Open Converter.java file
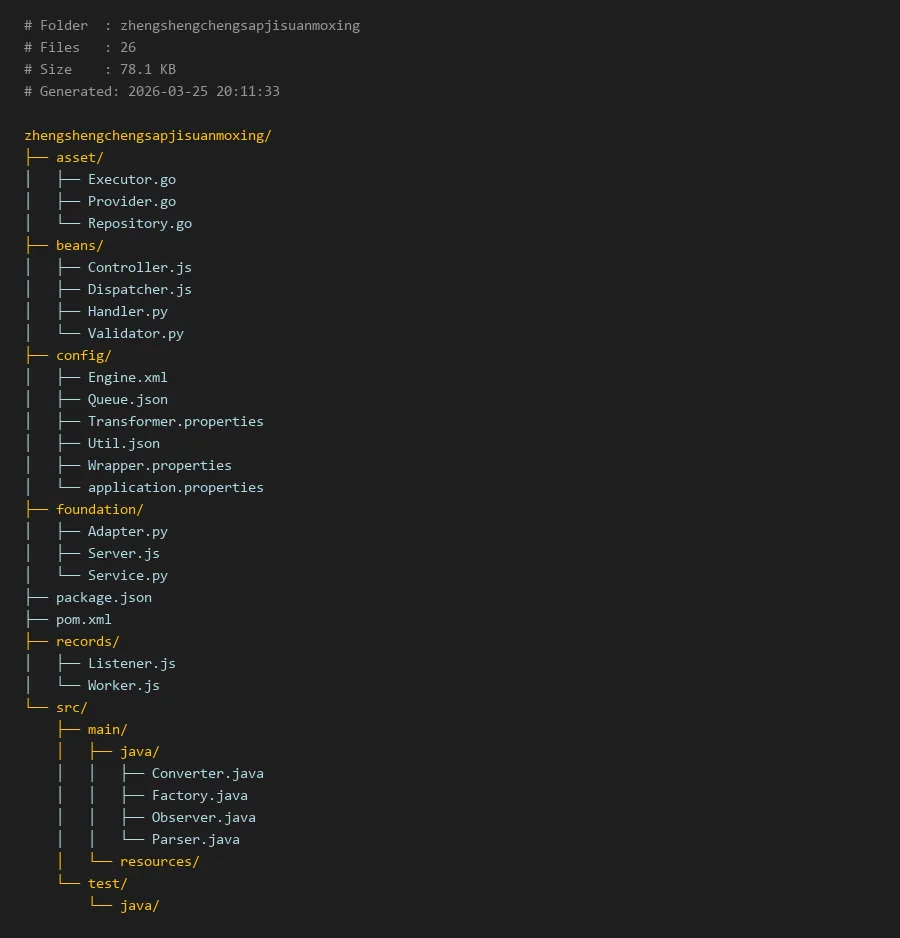This screenshot has height=938, width=900. click(x=207, y=774)
